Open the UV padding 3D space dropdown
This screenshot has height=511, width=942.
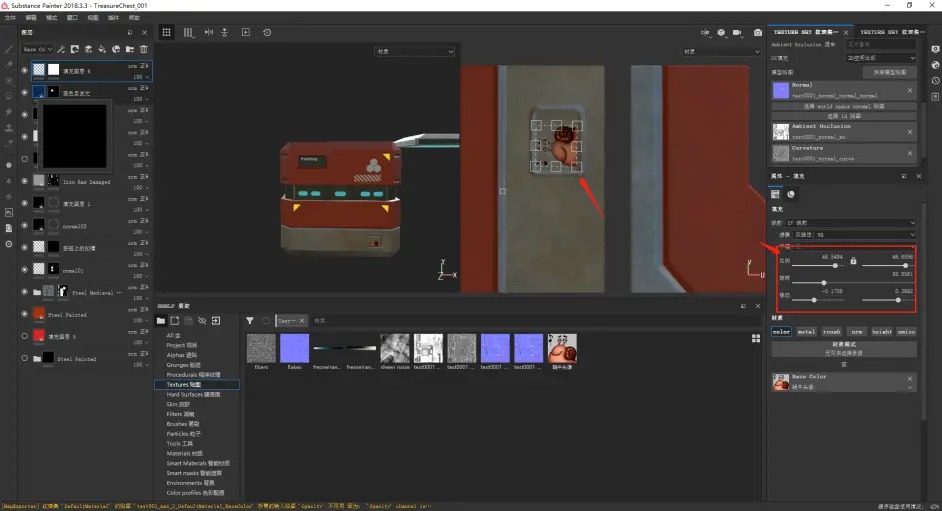(881, 58)
